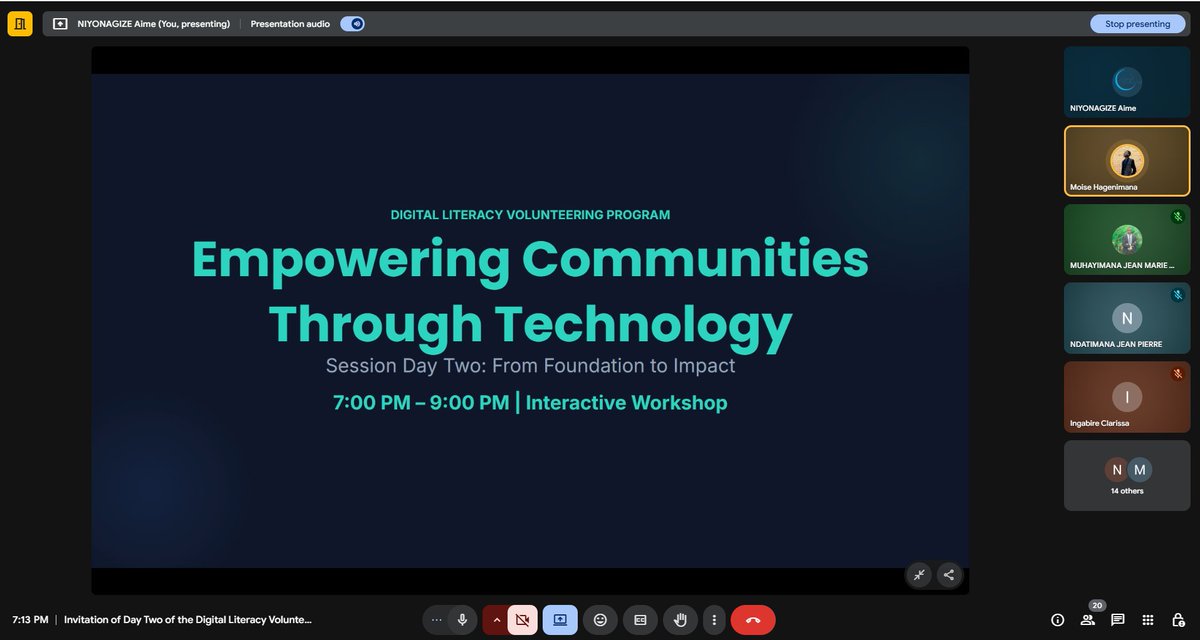Image resolution: width=1200 pixels, height=640 pixels.
Task: Click the meeting title in bottom bar
Action: pyautogui.click(x=188, y=620)
